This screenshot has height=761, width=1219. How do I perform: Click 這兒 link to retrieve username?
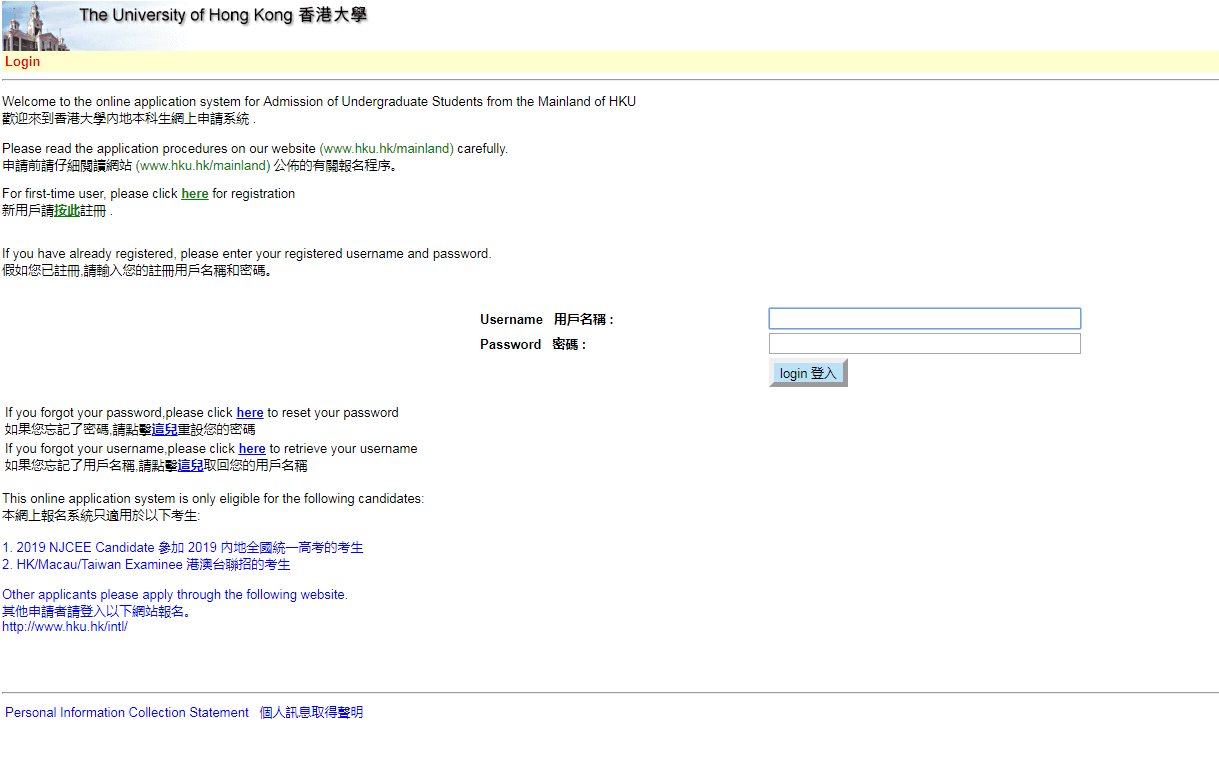click(x=190, y=466)
